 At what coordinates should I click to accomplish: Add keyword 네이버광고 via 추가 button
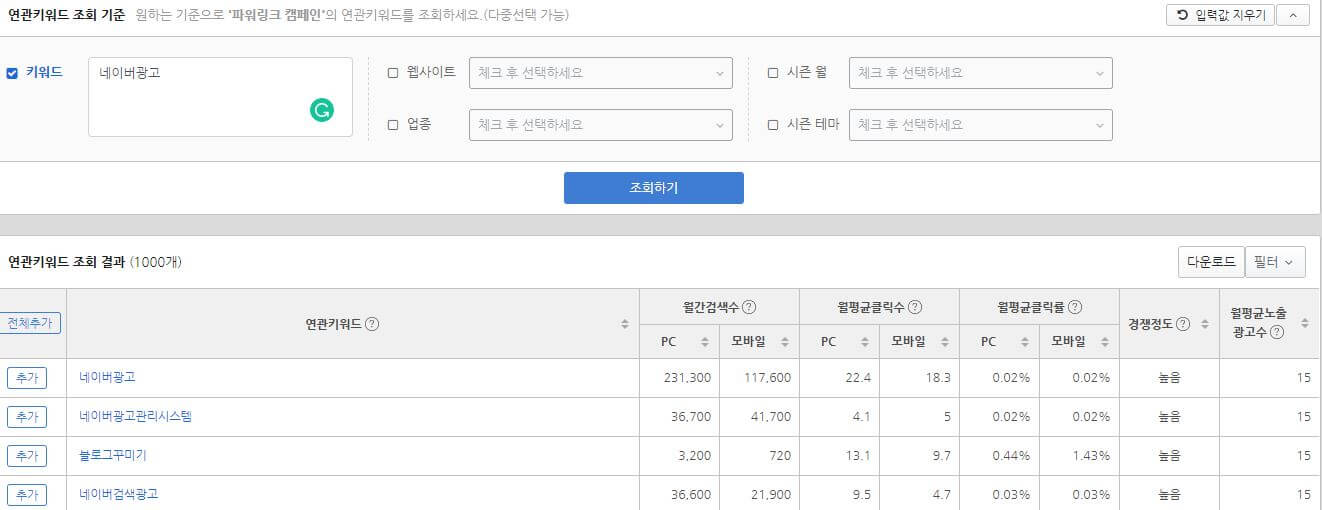[x=27, y=378]
